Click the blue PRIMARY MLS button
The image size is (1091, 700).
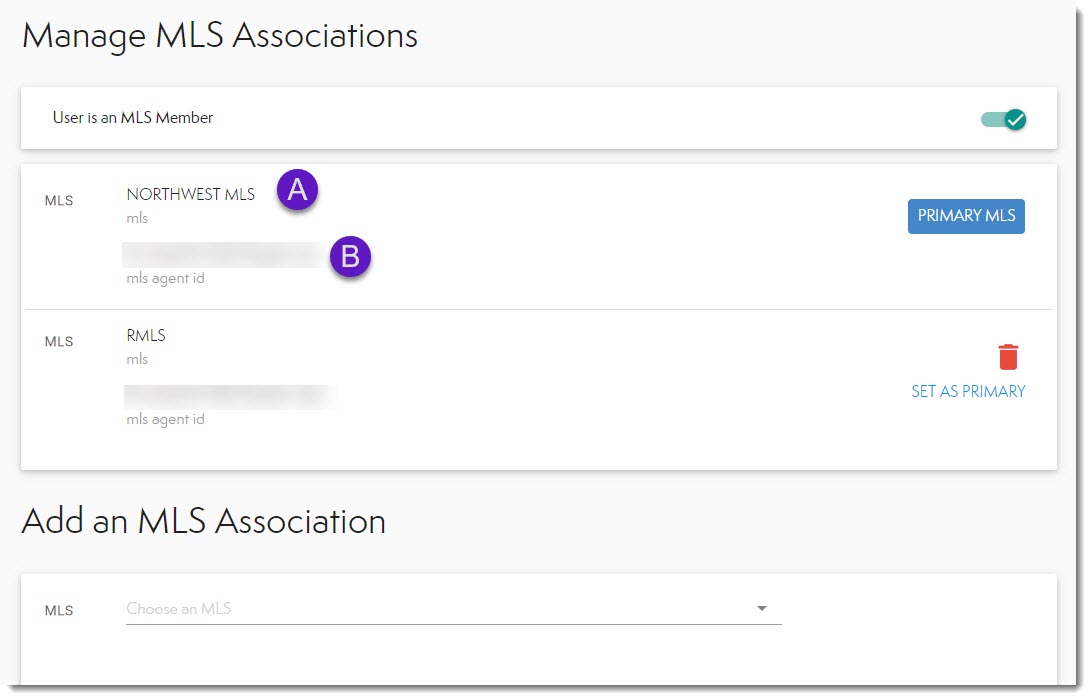pos(966,216)
